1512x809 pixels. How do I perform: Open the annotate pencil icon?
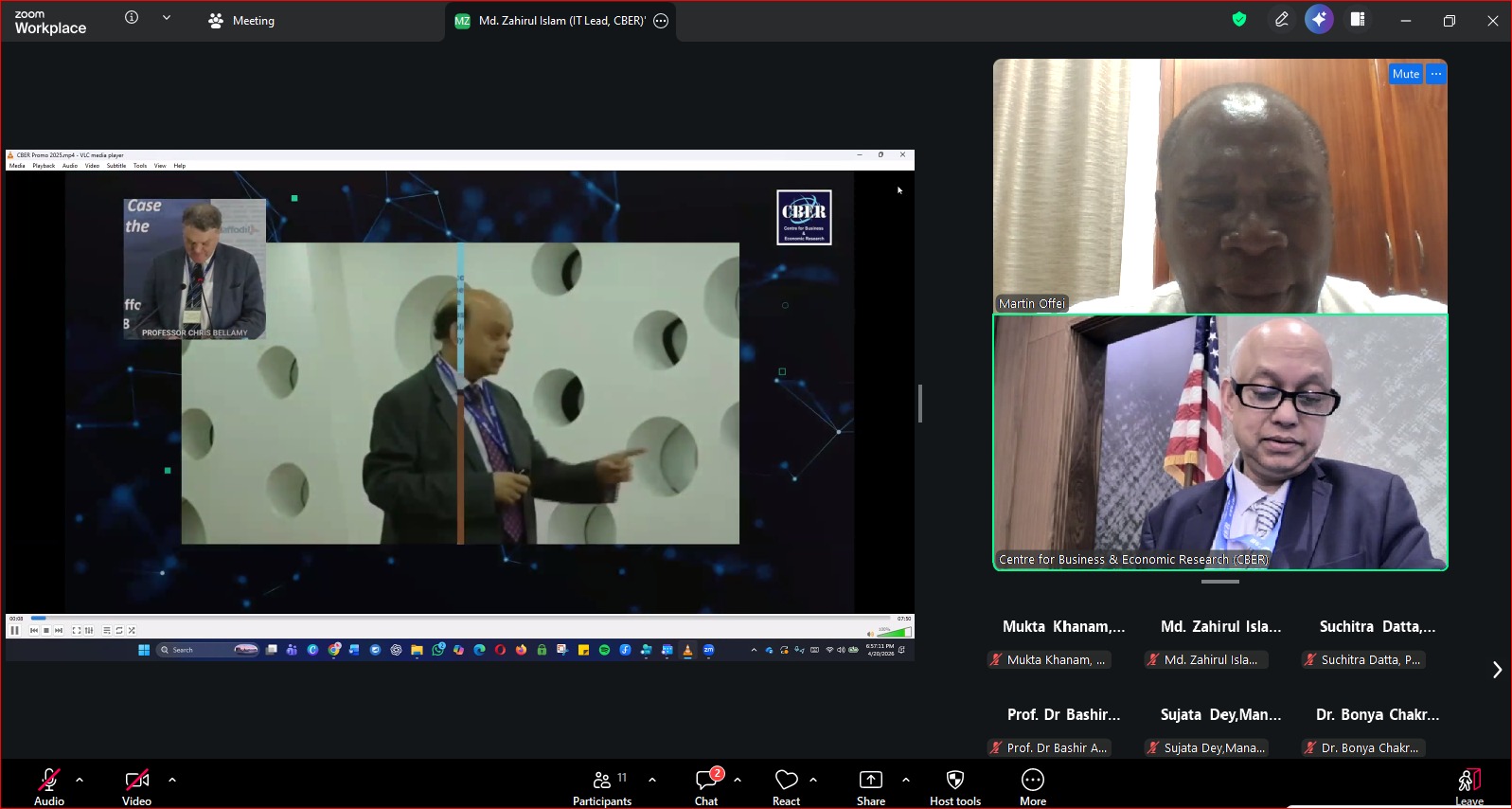click(1281, 20)
